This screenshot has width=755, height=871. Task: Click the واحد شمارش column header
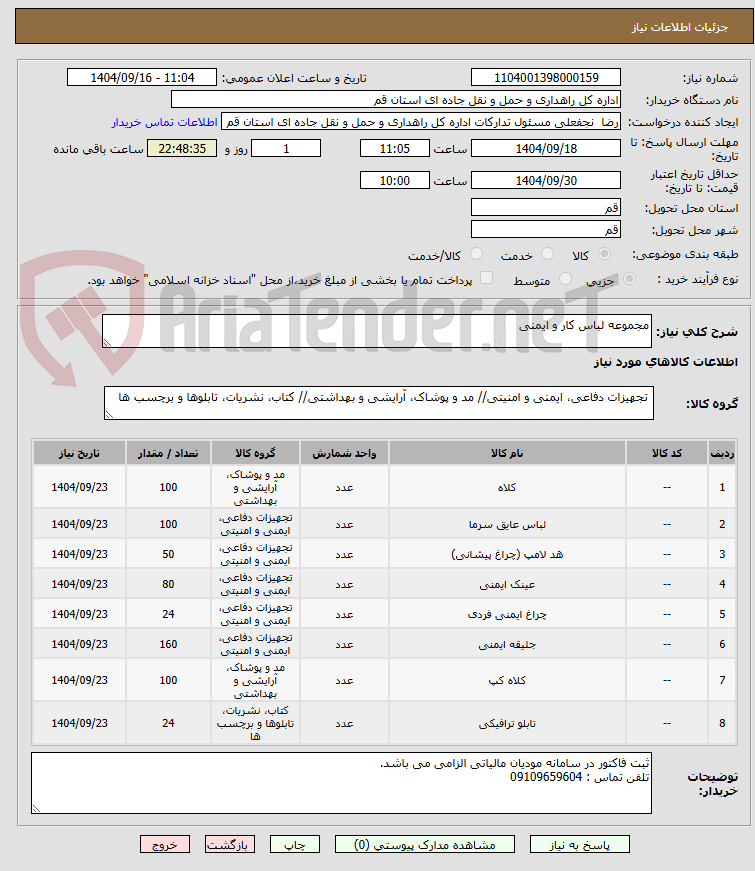[344, 453]
